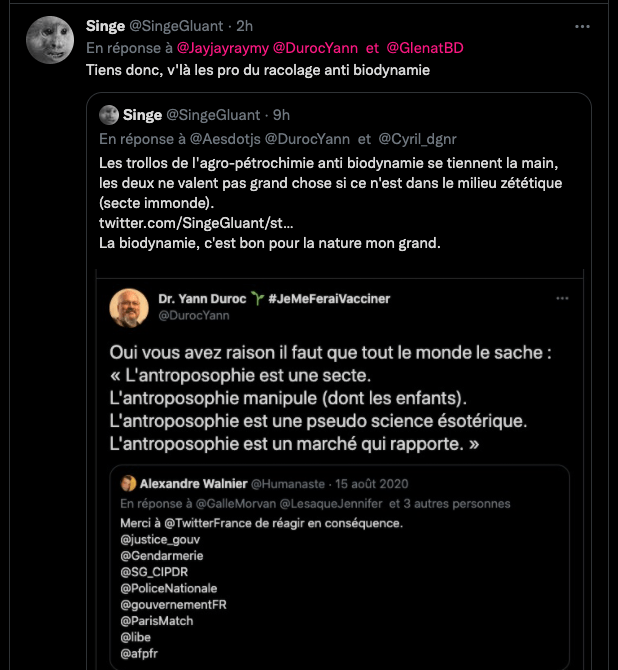
Task: Open the @GlenatBD mention link
Action: [x=424, y=48]
